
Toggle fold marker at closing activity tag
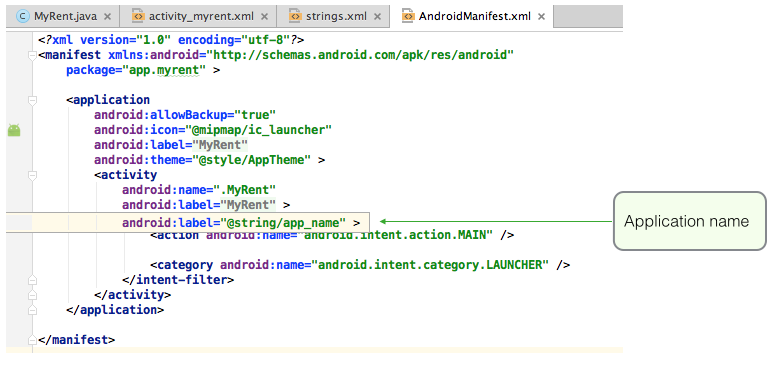(32, 295)
